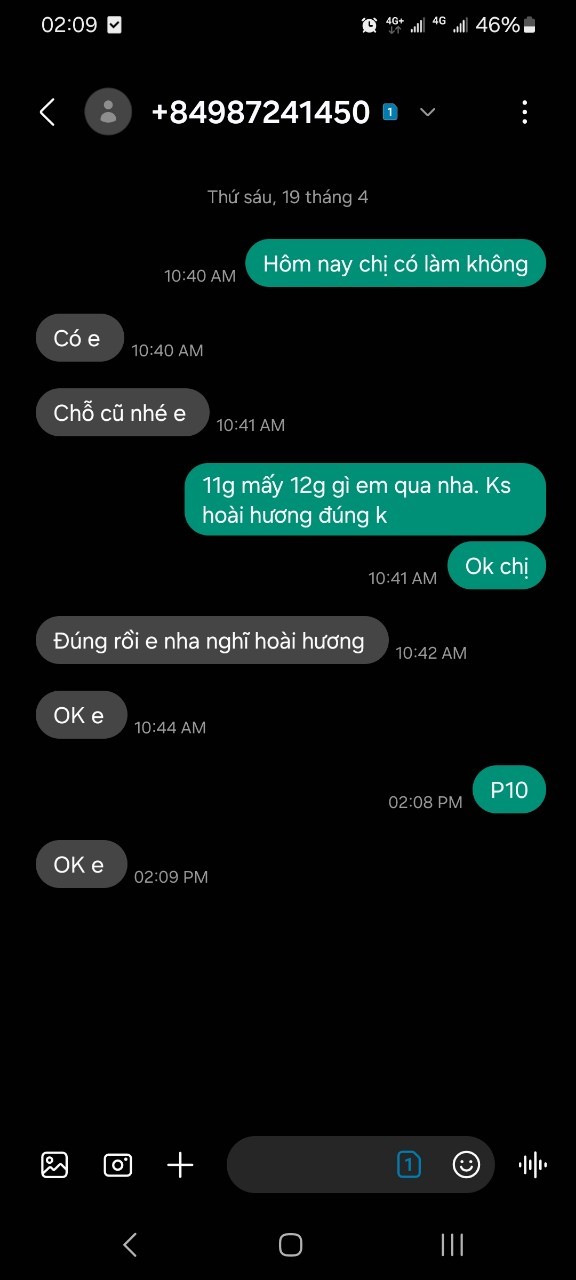Tap Android home navigation button
Image resolution: width=576 pixels, height=1280 pixels.
coord(290,1244)
